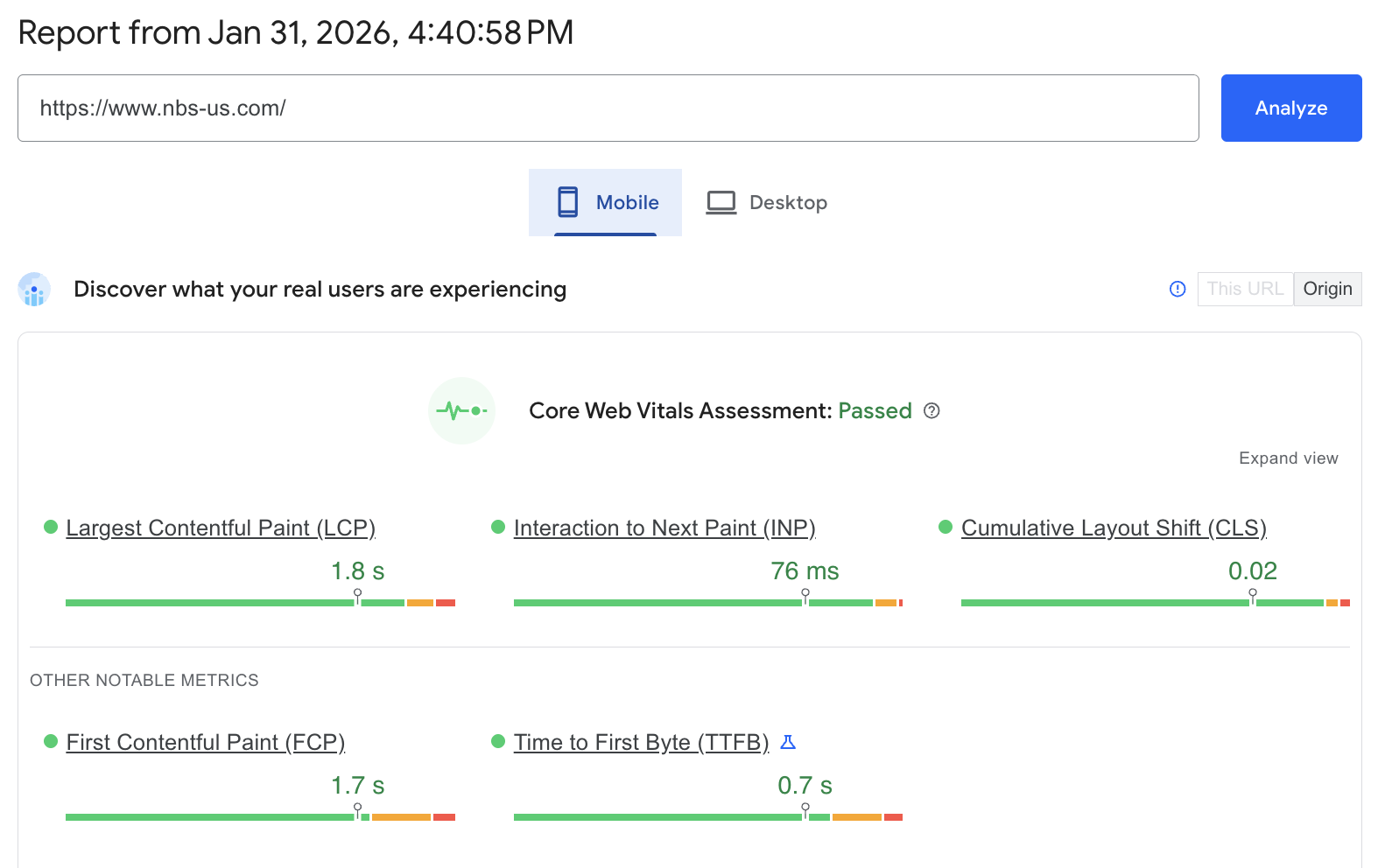Click the CrUX real users logo icon
This screenshot has height=868, width=1385.
(x=33, y=289)
